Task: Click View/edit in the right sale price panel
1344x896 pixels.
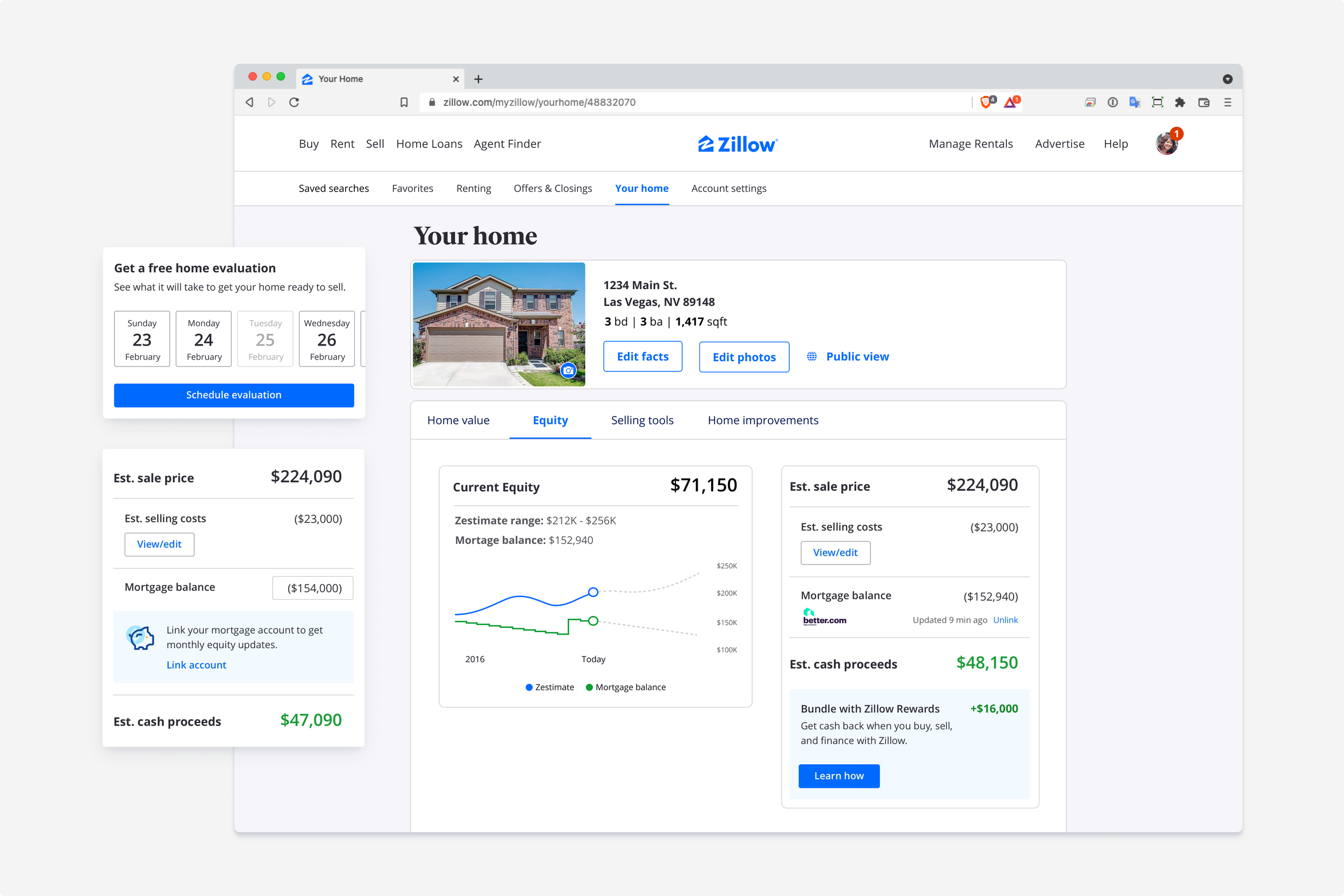Action: click(835, 553)
